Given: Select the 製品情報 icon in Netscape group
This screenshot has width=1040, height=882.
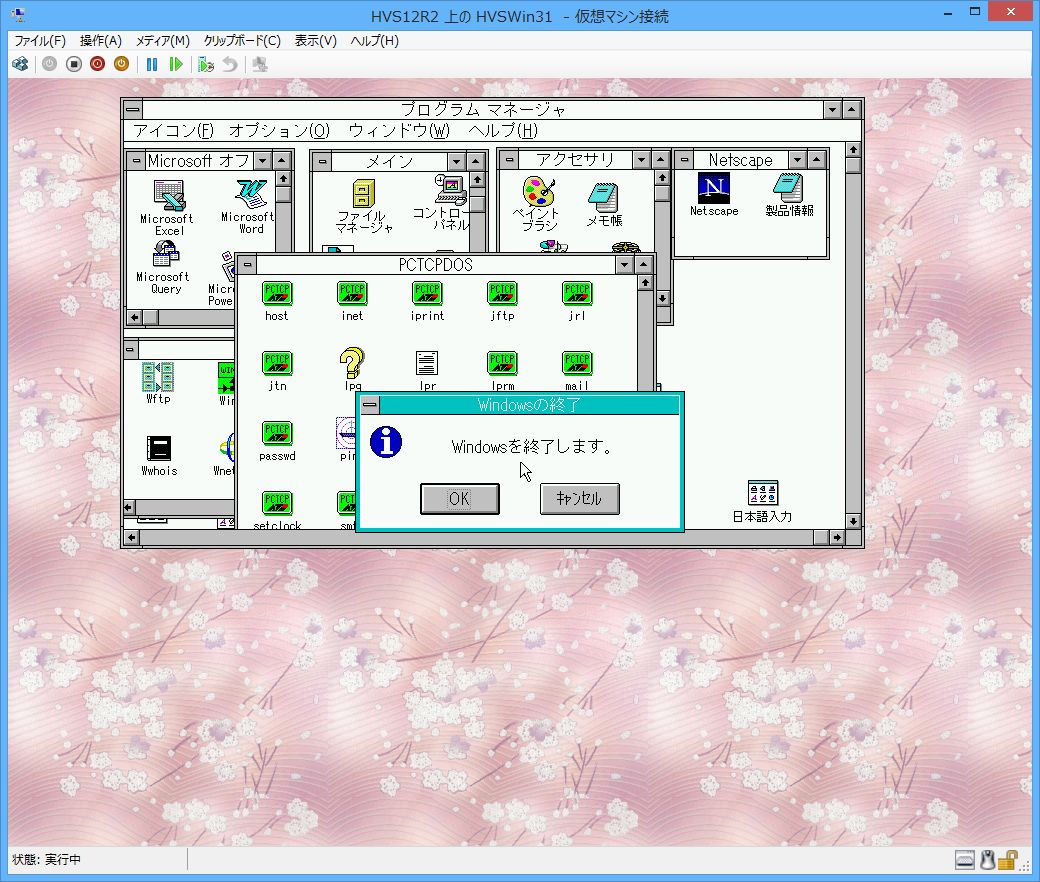Looking at the screenshot, I should pyautogui.click(x=789, y=194).
